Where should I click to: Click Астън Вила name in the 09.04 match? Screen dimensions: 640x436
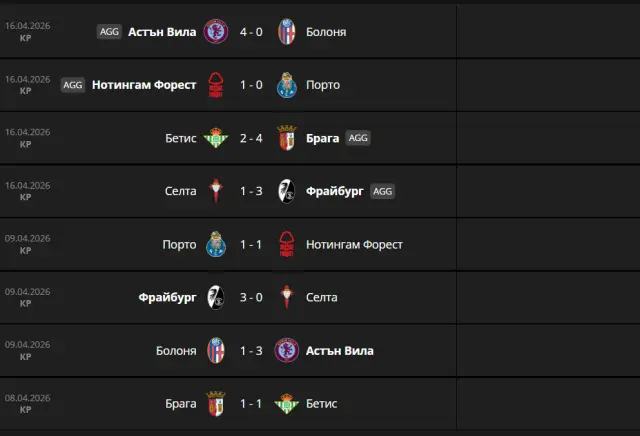[341, 350]
